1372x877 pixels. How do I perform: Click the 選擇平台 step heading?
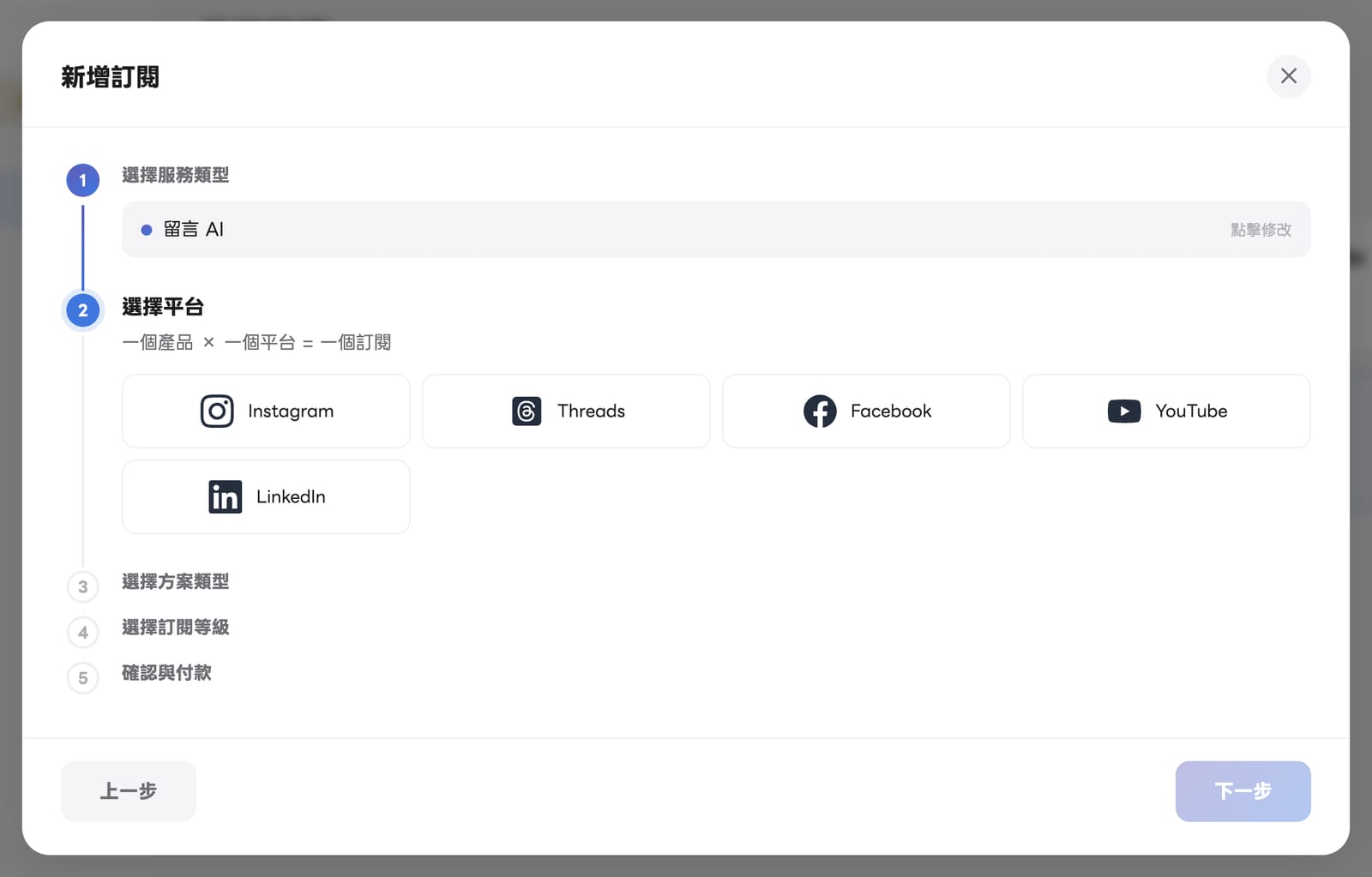point(163,307)
